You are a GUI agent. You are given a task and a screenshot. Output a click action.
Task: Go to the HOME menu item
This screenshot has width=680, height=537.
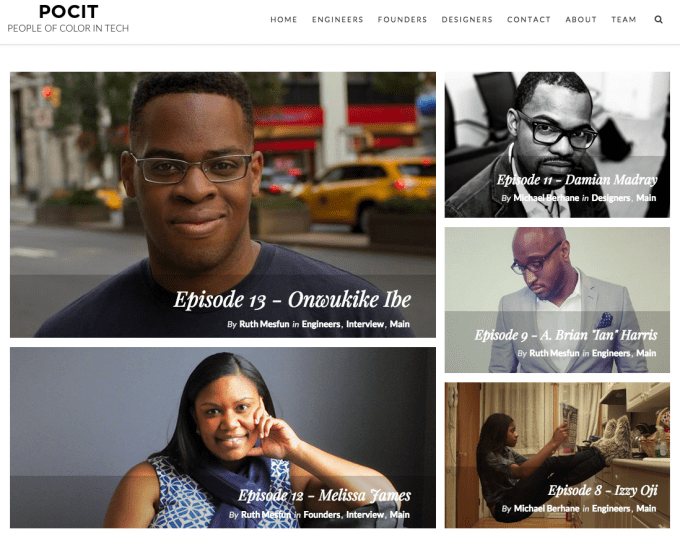(x=284, y=20)
